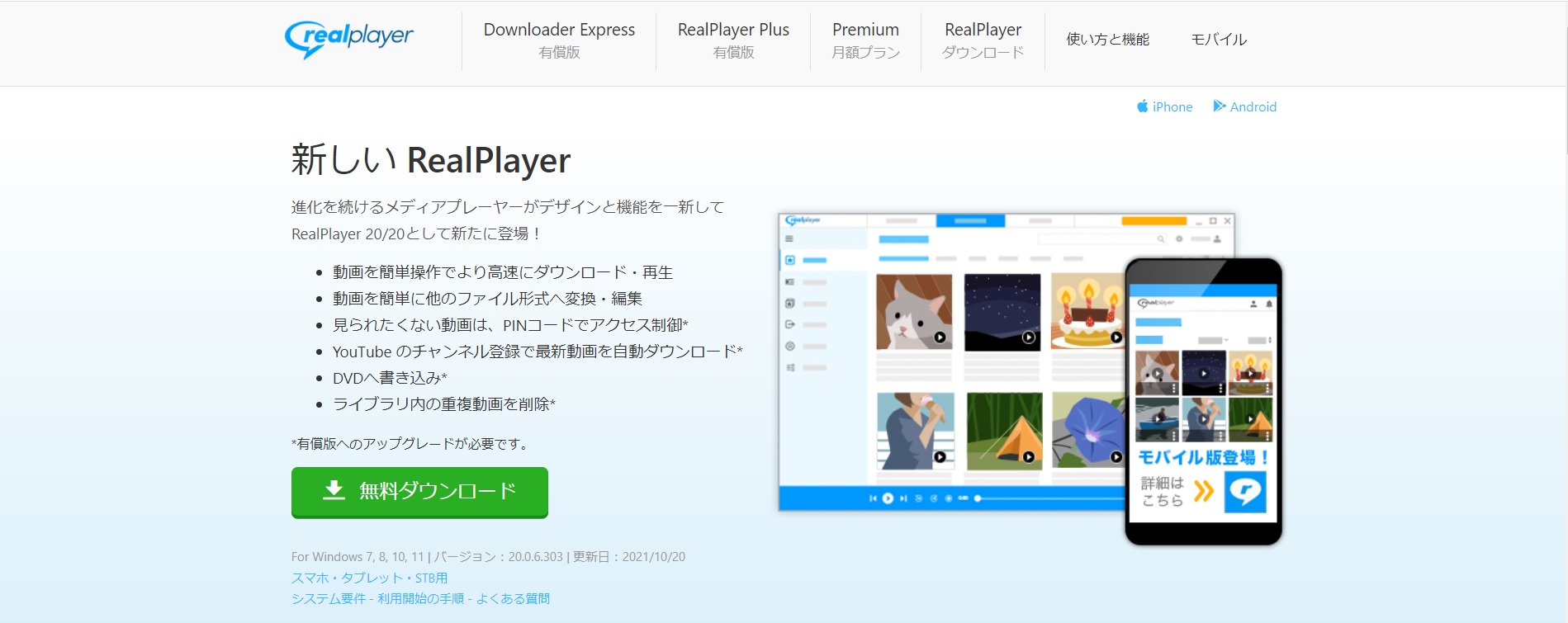Click the cat video thumbnail in desktop window
The width and height of the screenshot is (1568, 623).
click(x=913, y=312)
